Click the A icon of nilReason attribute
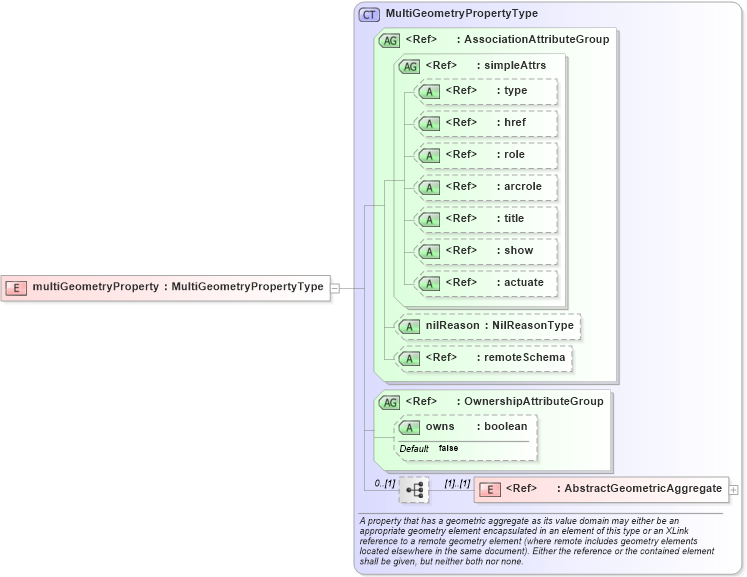747x577 pixels. (409, 327)
